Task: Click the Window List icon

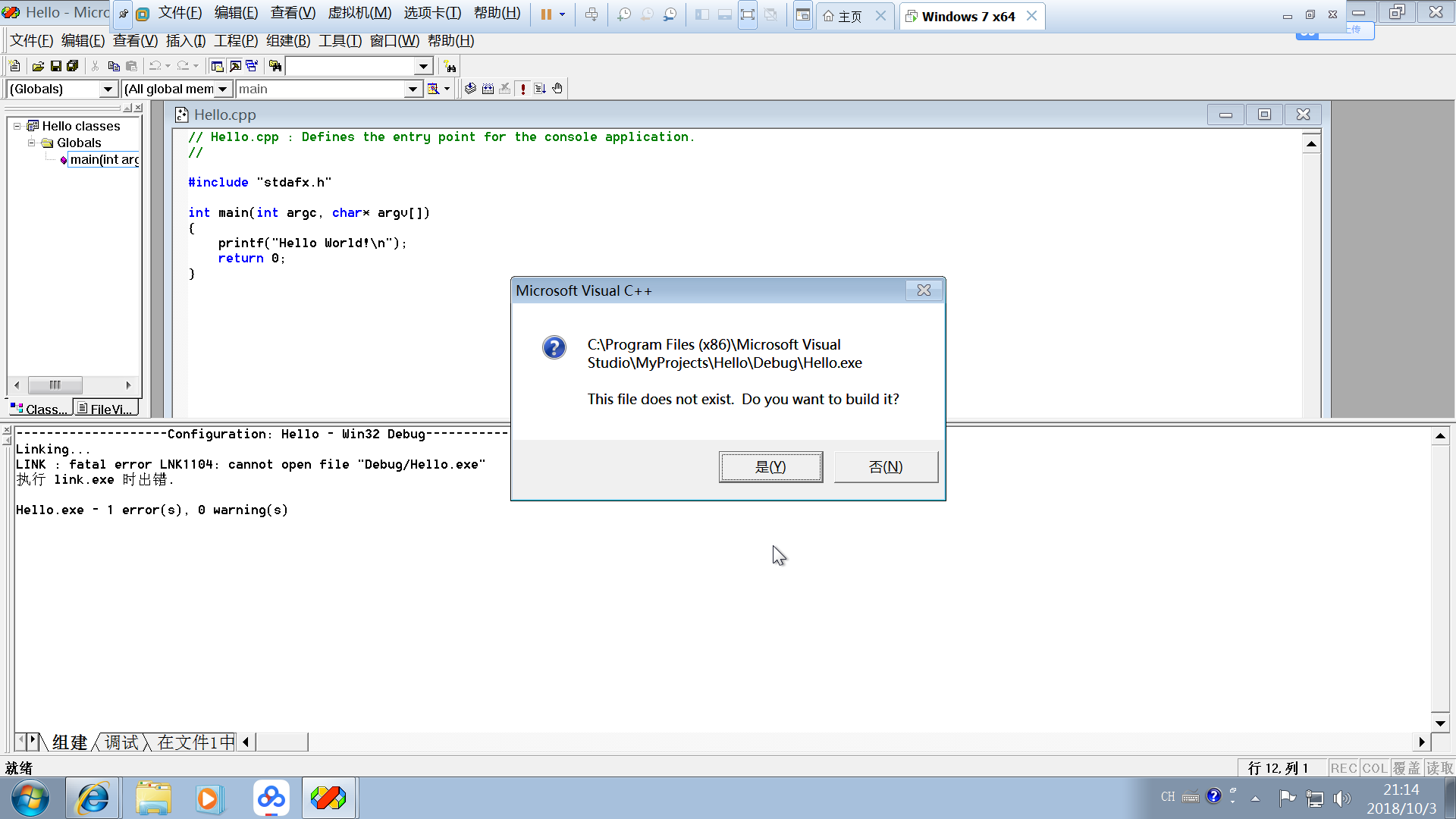Action: (252, 67)
